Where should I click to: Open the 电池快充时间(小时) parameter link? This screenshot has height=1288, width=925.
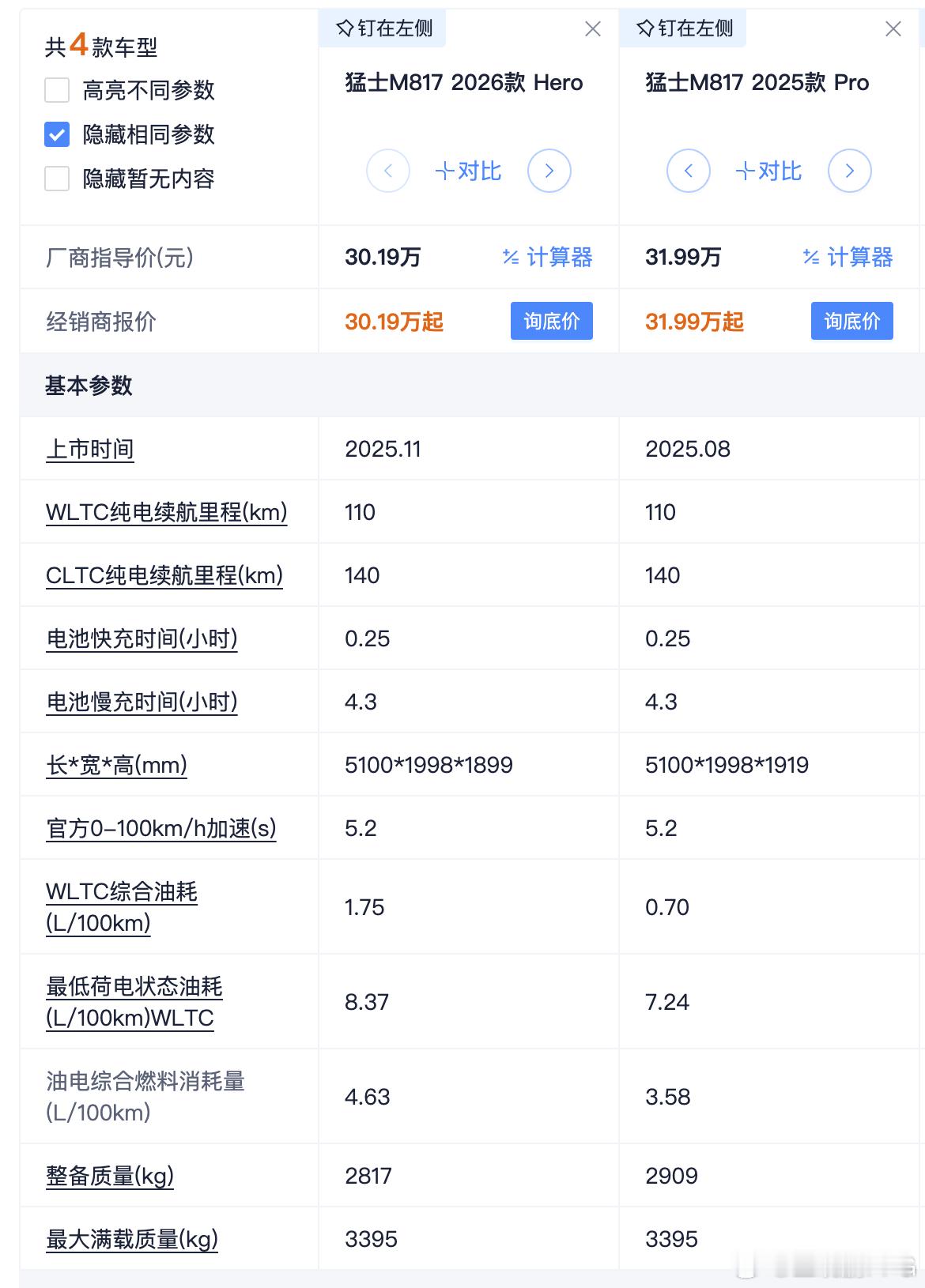point(142,638)
